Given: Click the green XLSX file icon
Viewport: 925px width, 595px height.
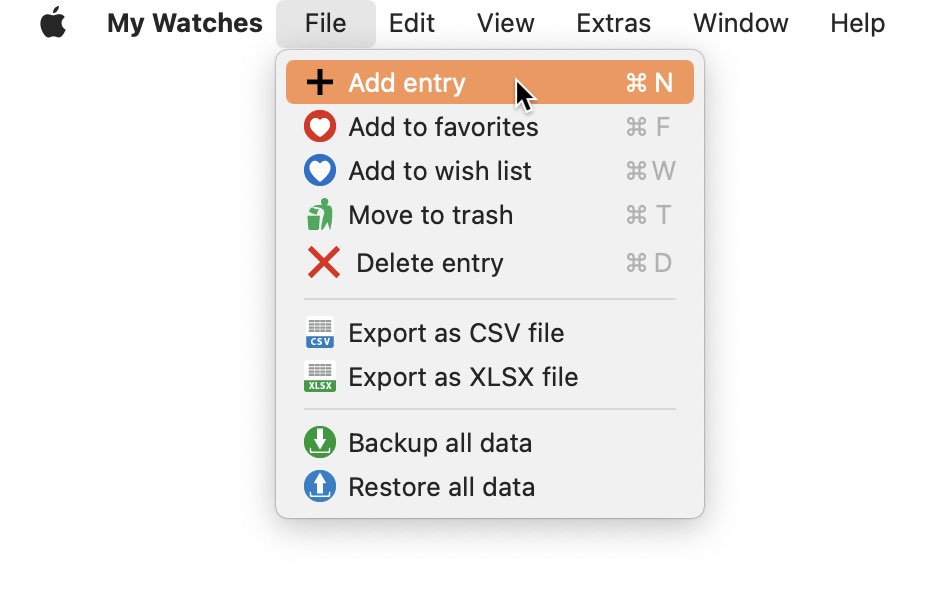Looking at the screenshot, I should click(x=320, y=376).
